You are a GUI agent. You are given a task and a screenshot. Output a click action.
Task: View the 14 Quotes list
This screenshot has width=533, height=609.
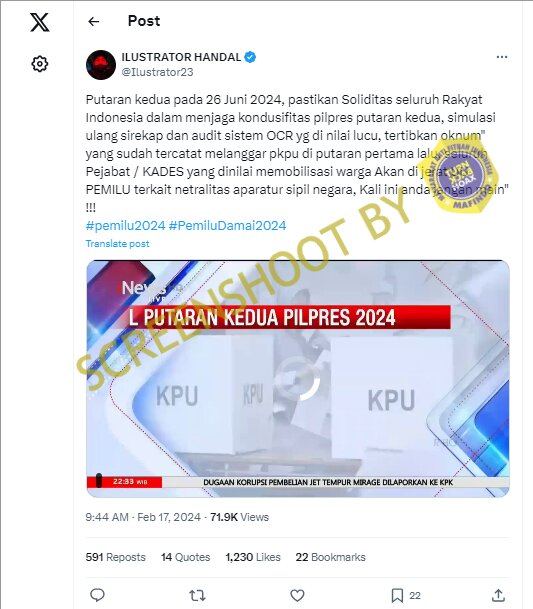pos(185,557)
